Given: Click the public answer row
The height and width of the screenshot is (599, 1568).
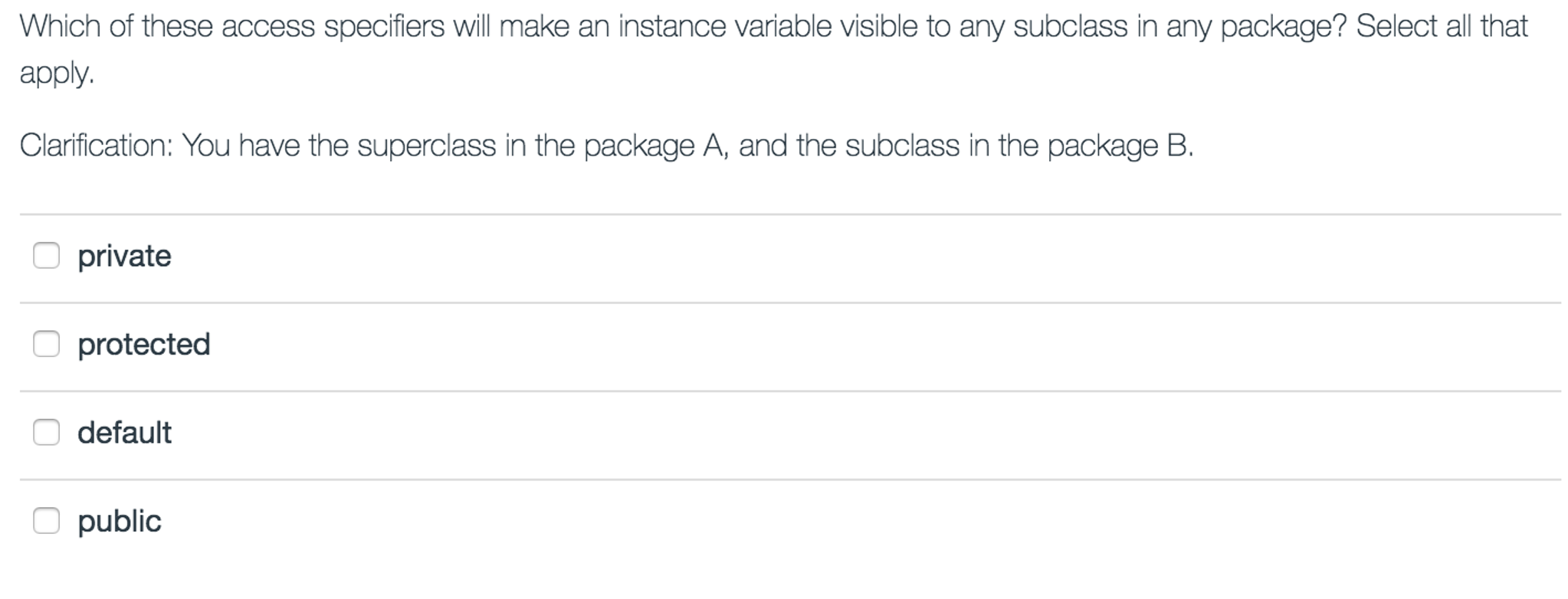Looking at the screenshot, I should [536, 521].
